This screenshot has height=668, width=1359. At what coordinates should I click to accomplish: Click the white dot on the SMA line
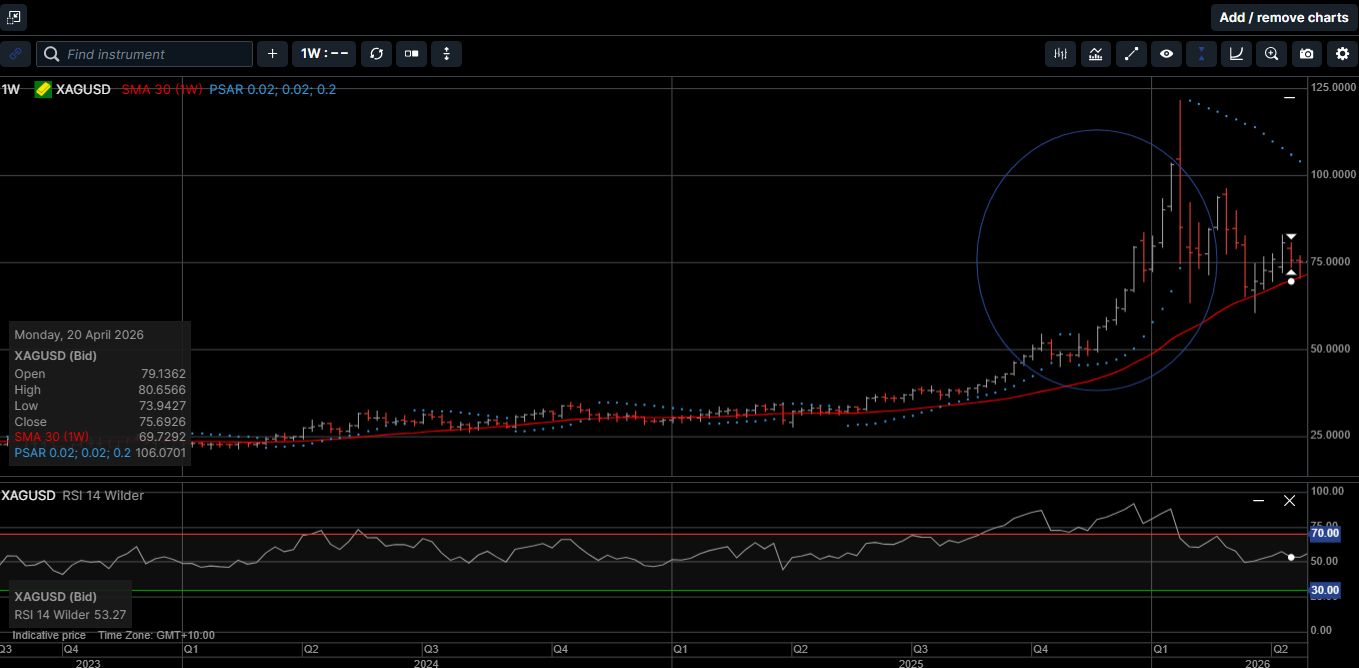coord(1291,281)
